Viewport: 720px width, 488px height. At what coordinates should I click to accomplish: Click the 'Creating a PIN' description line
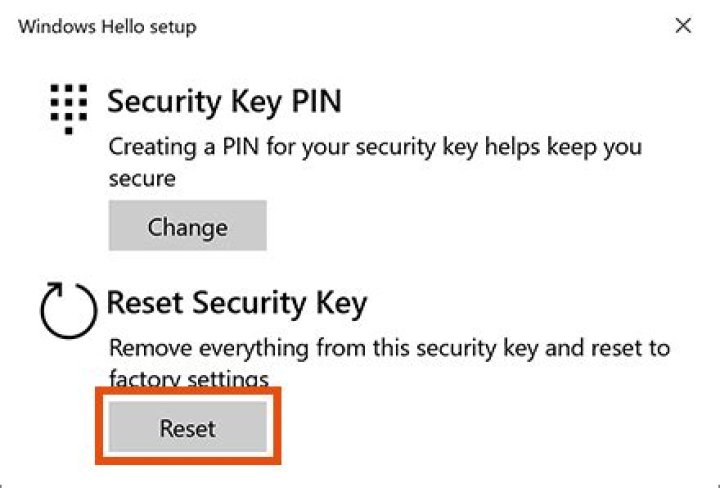375,147
